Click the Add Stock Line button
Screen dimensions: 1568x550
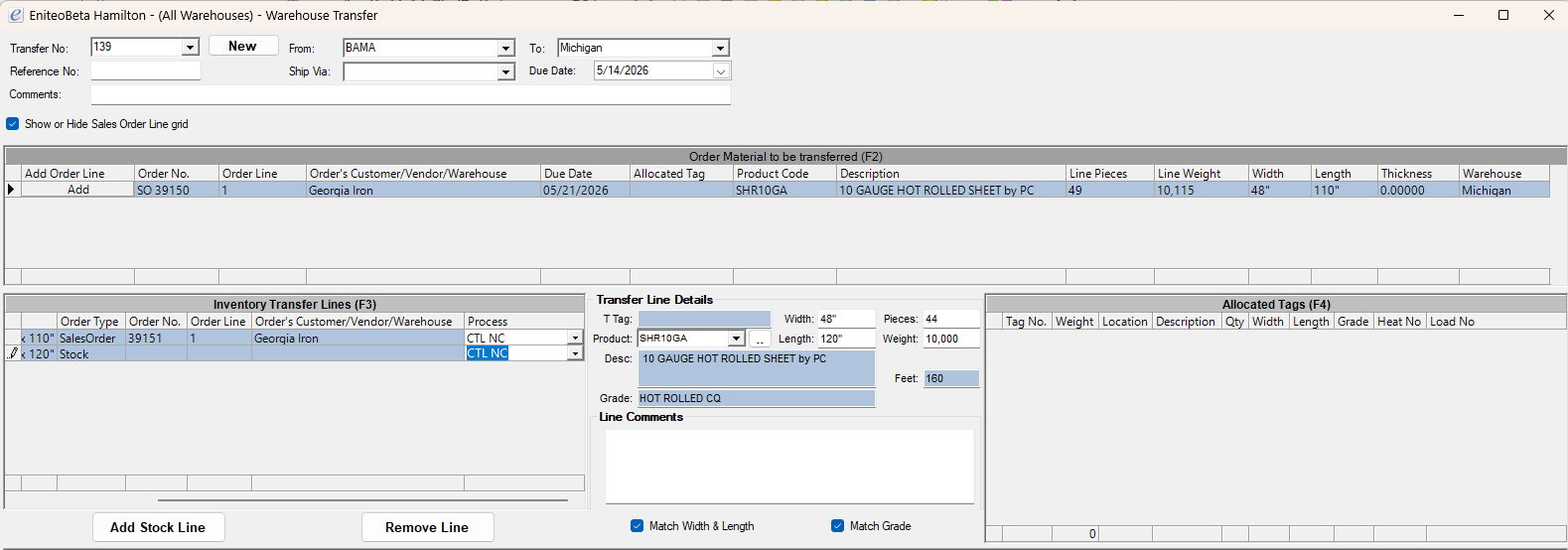point(159,527)
